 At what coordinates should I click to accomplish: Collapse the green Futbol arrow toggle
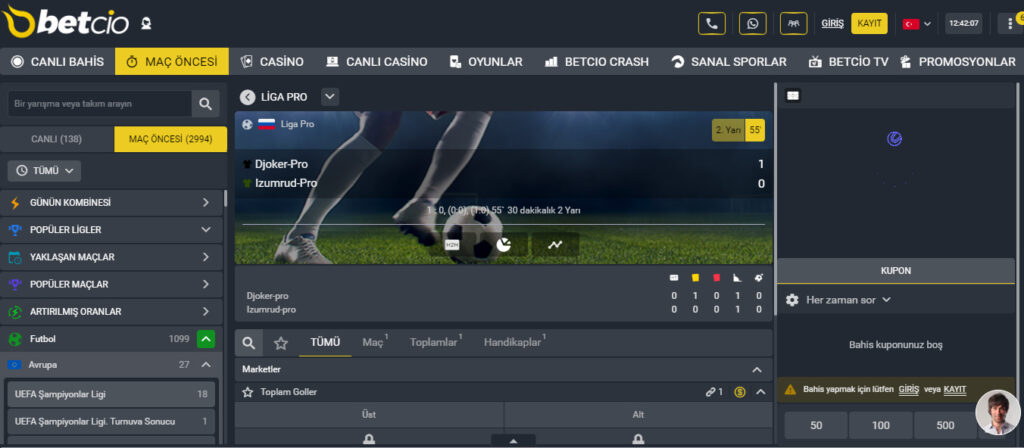click(x=206, y=339)
